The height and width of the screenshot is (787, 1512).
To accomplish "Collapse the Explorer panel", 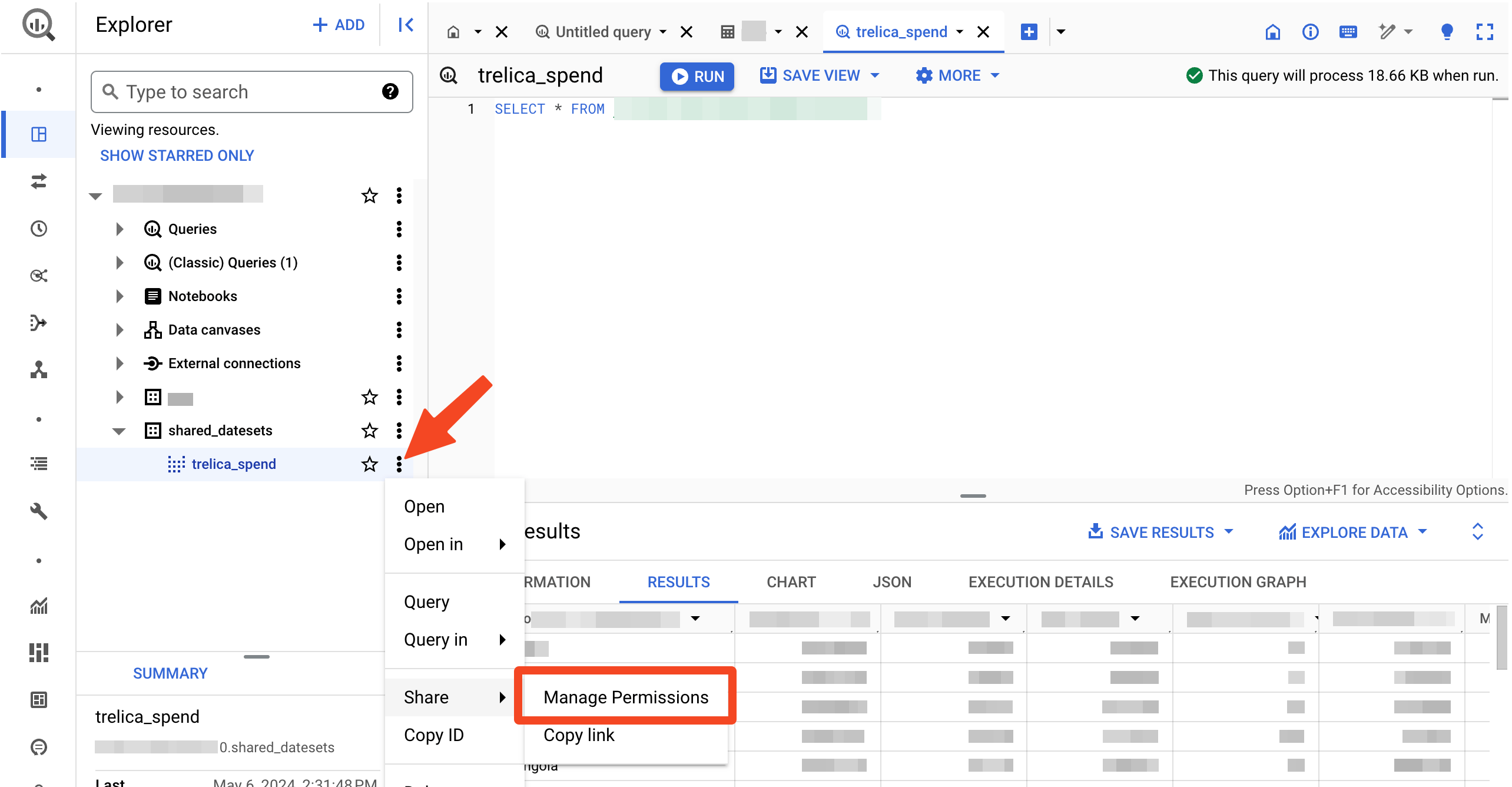I will pyautogui.click(x=406, y=25).
